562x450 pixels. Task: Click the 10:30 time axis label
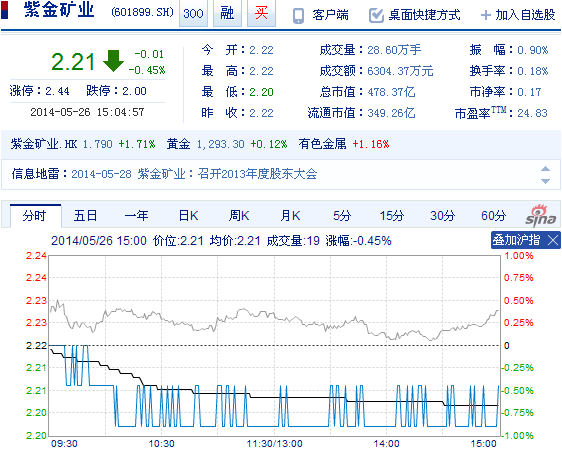[x=161, y=444]
